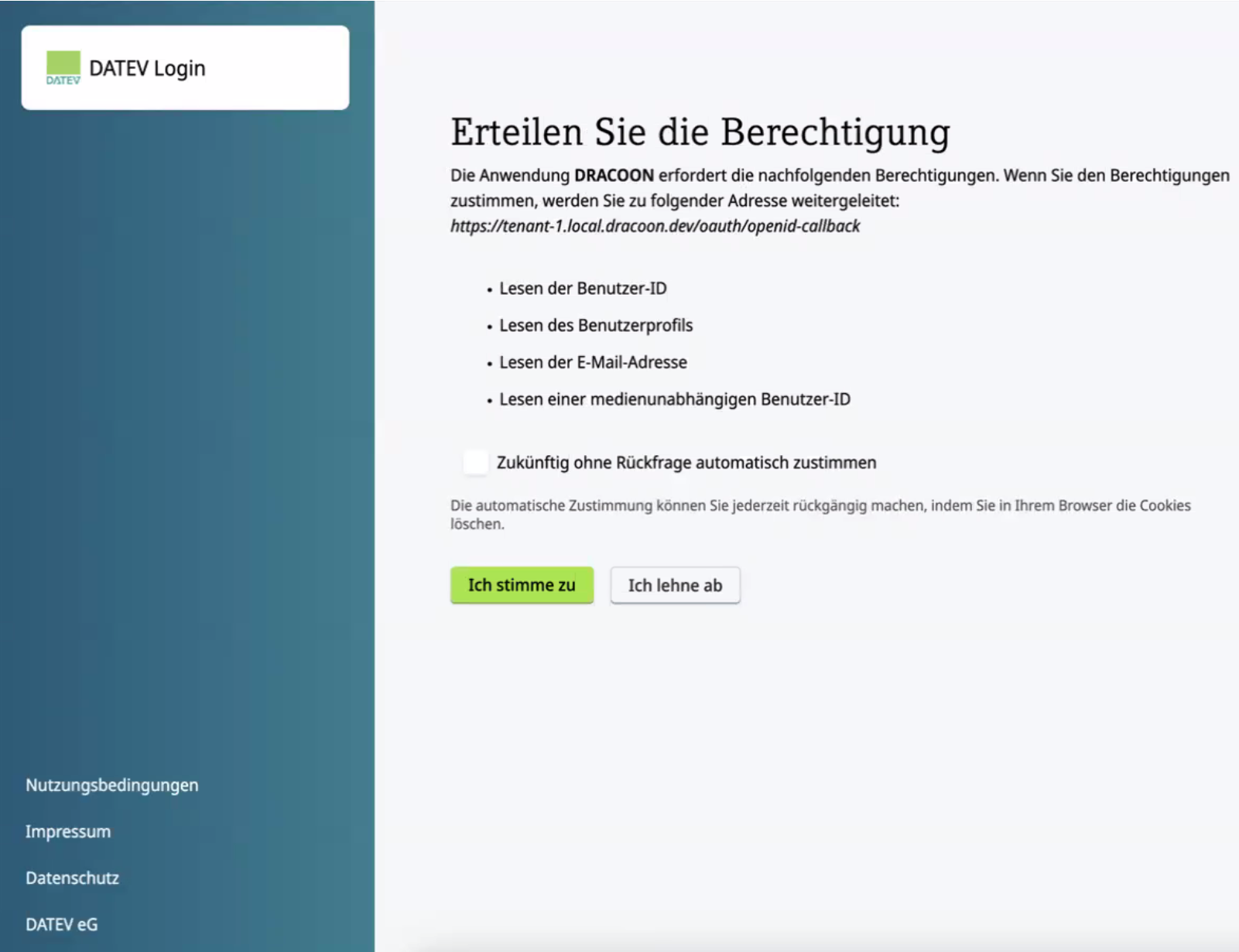
Task: Open the Nutzungsbedingungen link
Action: 112,785
